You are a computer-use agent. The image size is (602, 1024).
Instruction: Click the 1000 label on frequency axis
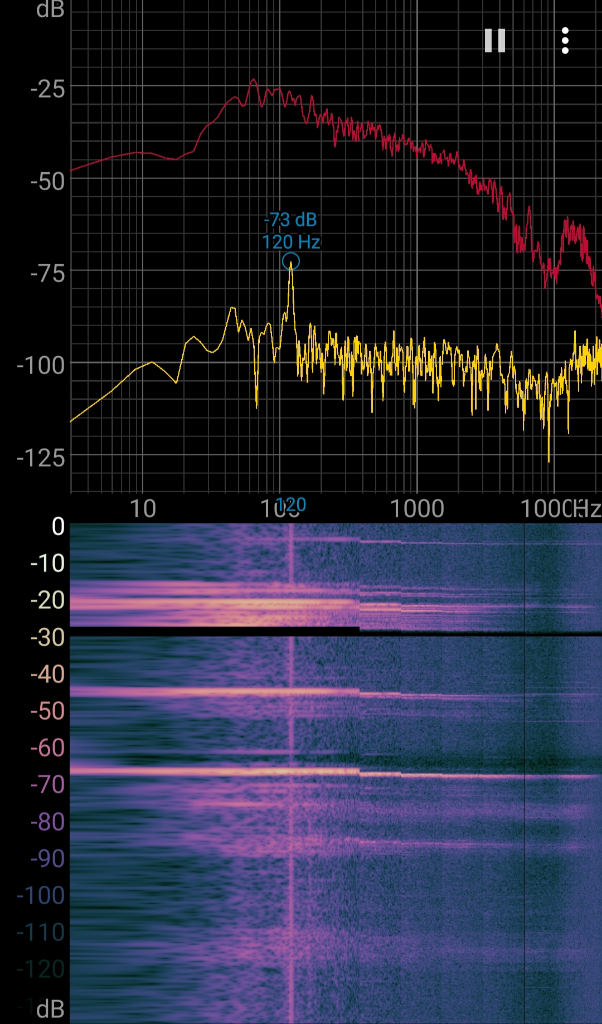coord(416,508)
